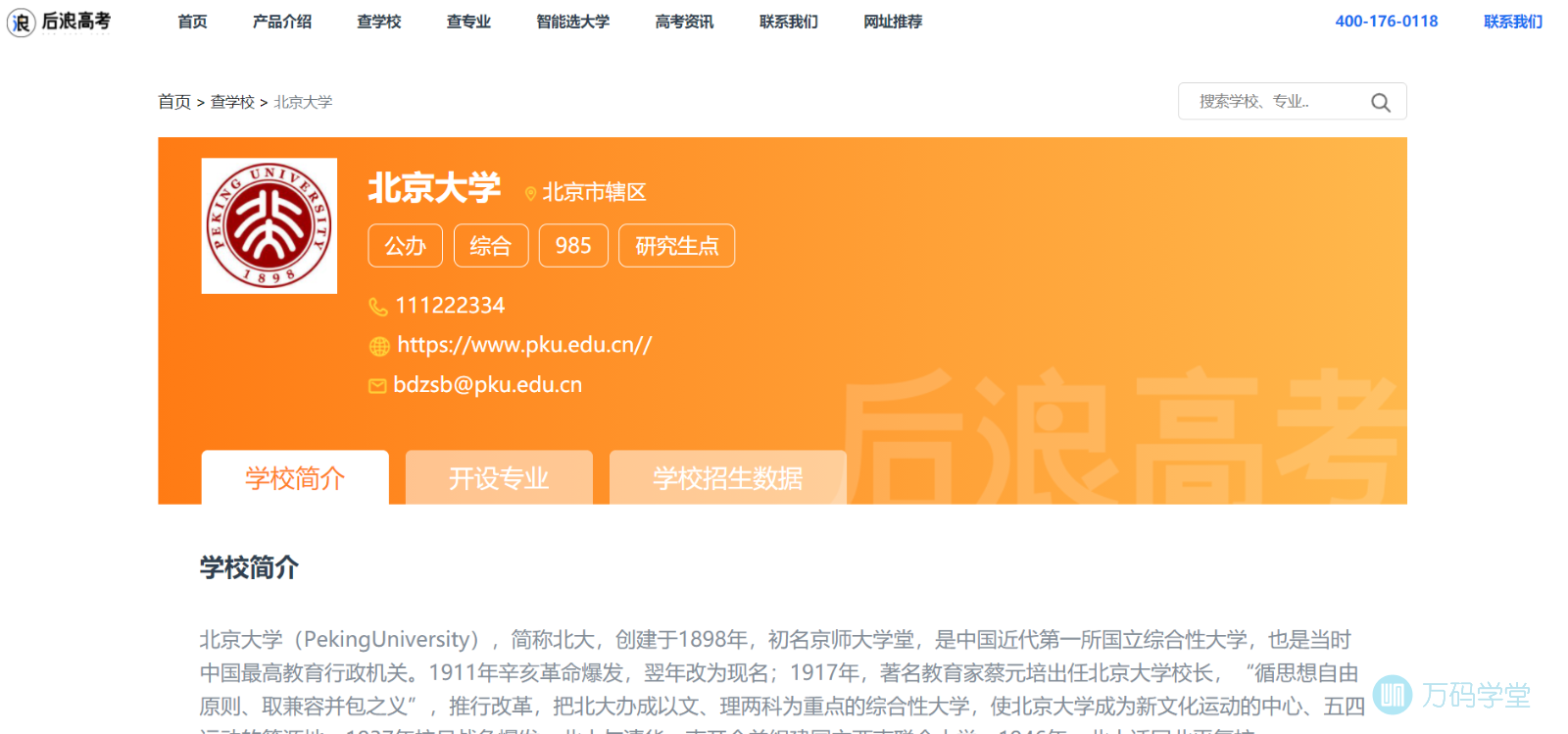This screenshot has width=1568, height=734.
Task: Click the 985 tag
Action: (x=573, y=246)
